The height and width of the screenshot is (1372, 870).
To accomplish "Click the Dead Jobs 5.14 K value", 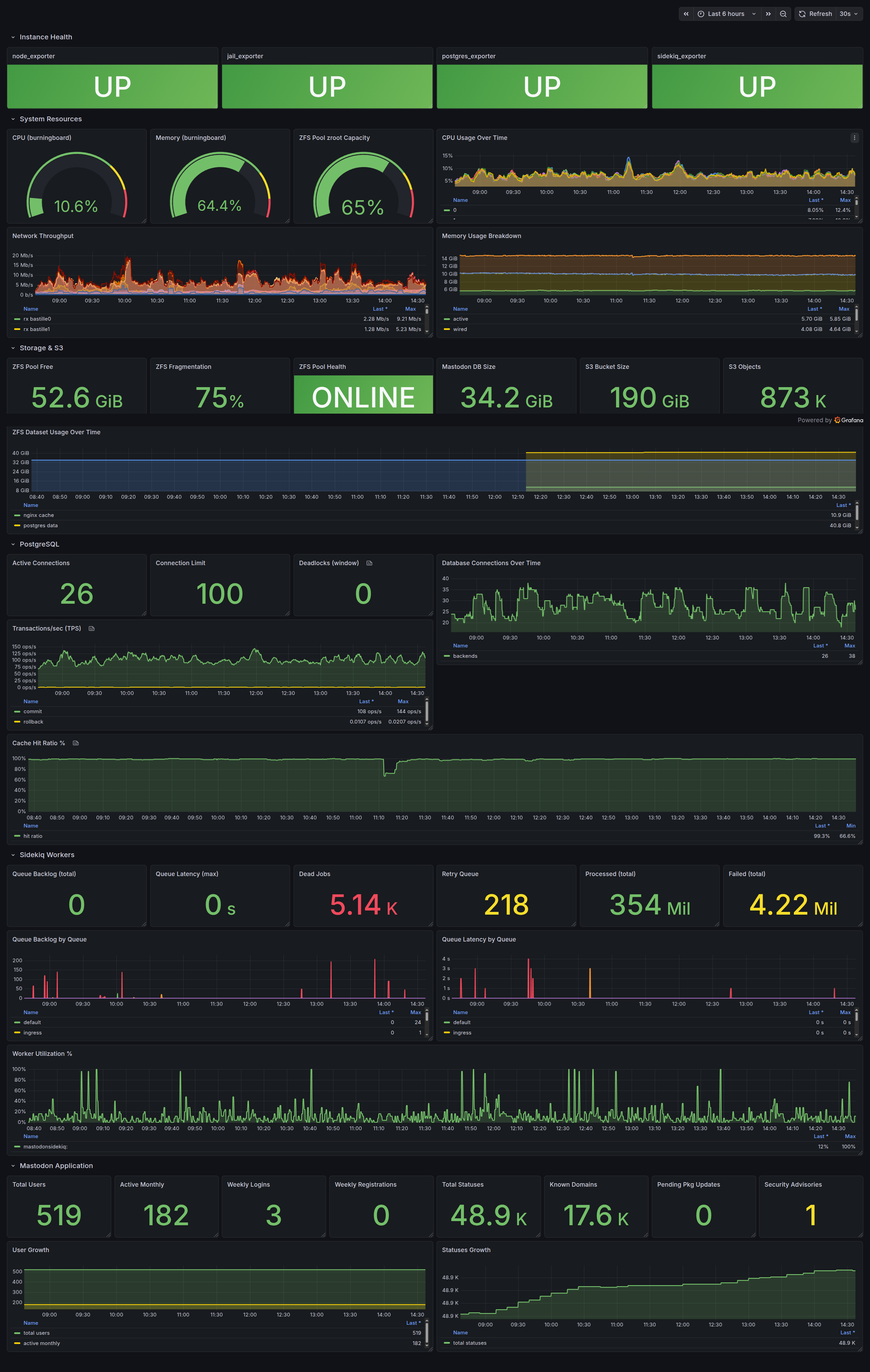I will pos(363,905).
